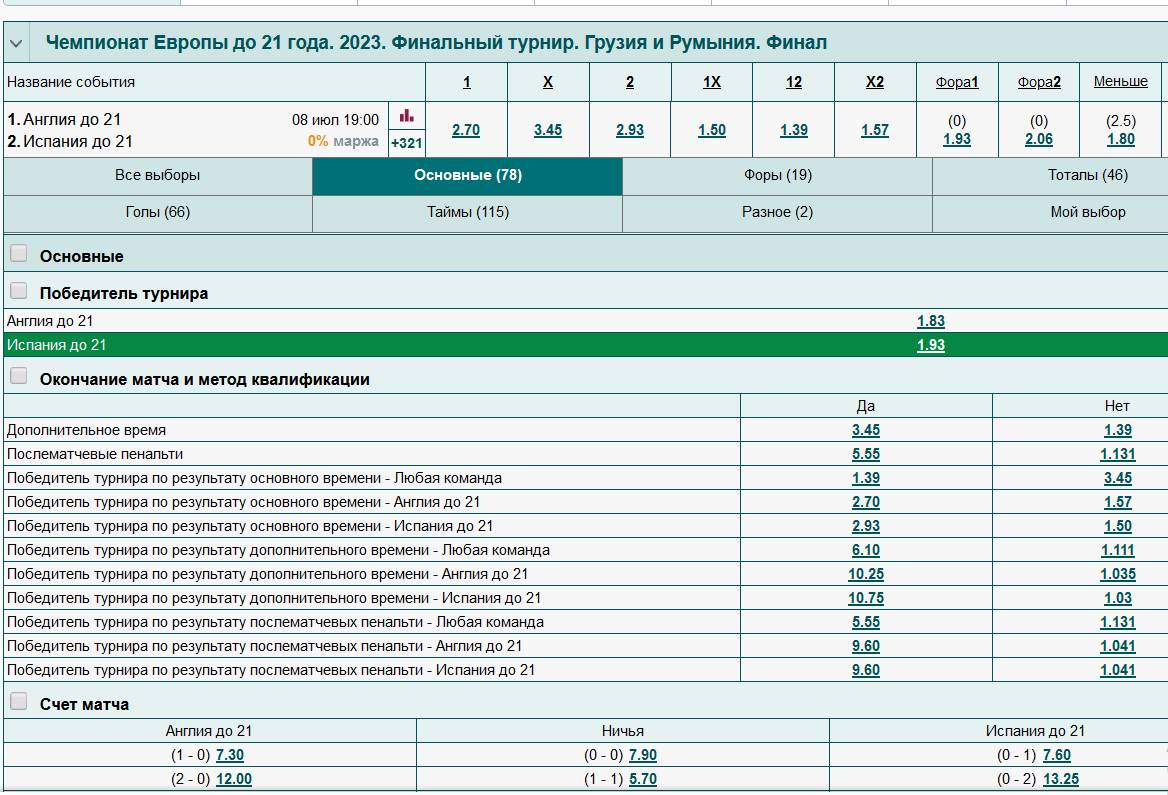Viewport: 1168px width, 795px height.
Task: Open match statistics bar chart icon
Action: [406, 116]
